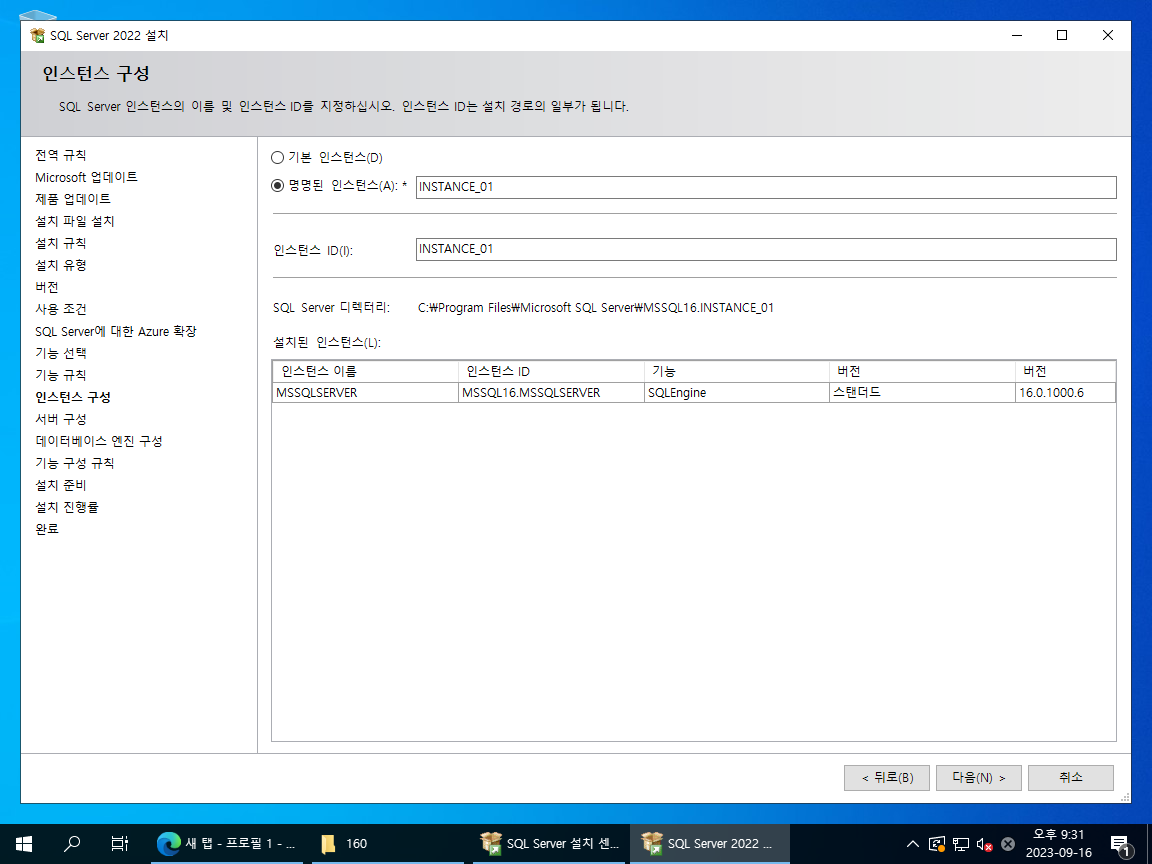Show hidden system tray icons
The width and height of the screenshot is (1152, 864).
912,843
